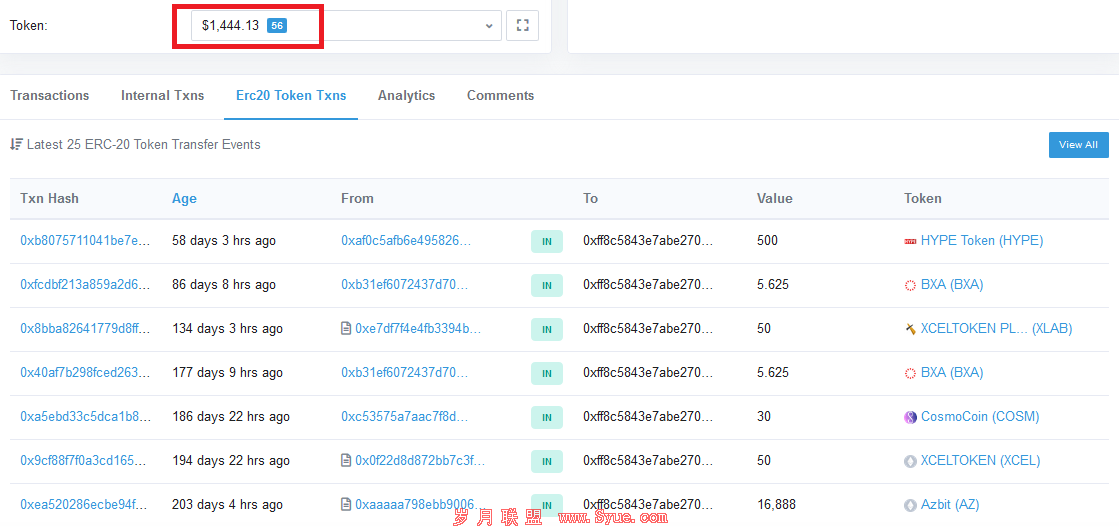Click the Txn Hash column header

[x=49, y=199]
